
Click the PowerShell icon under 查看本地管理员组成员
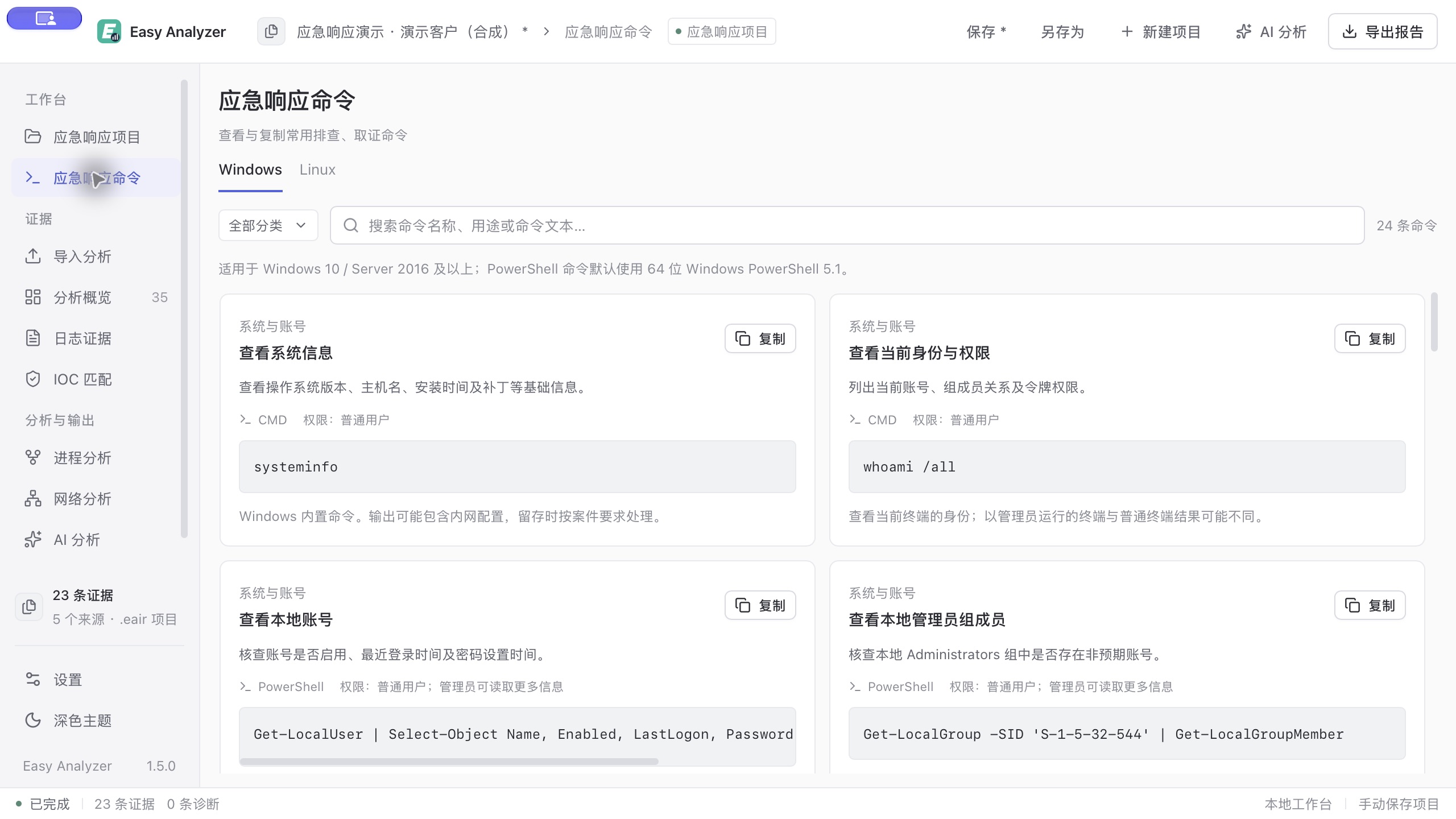[855, 686]
